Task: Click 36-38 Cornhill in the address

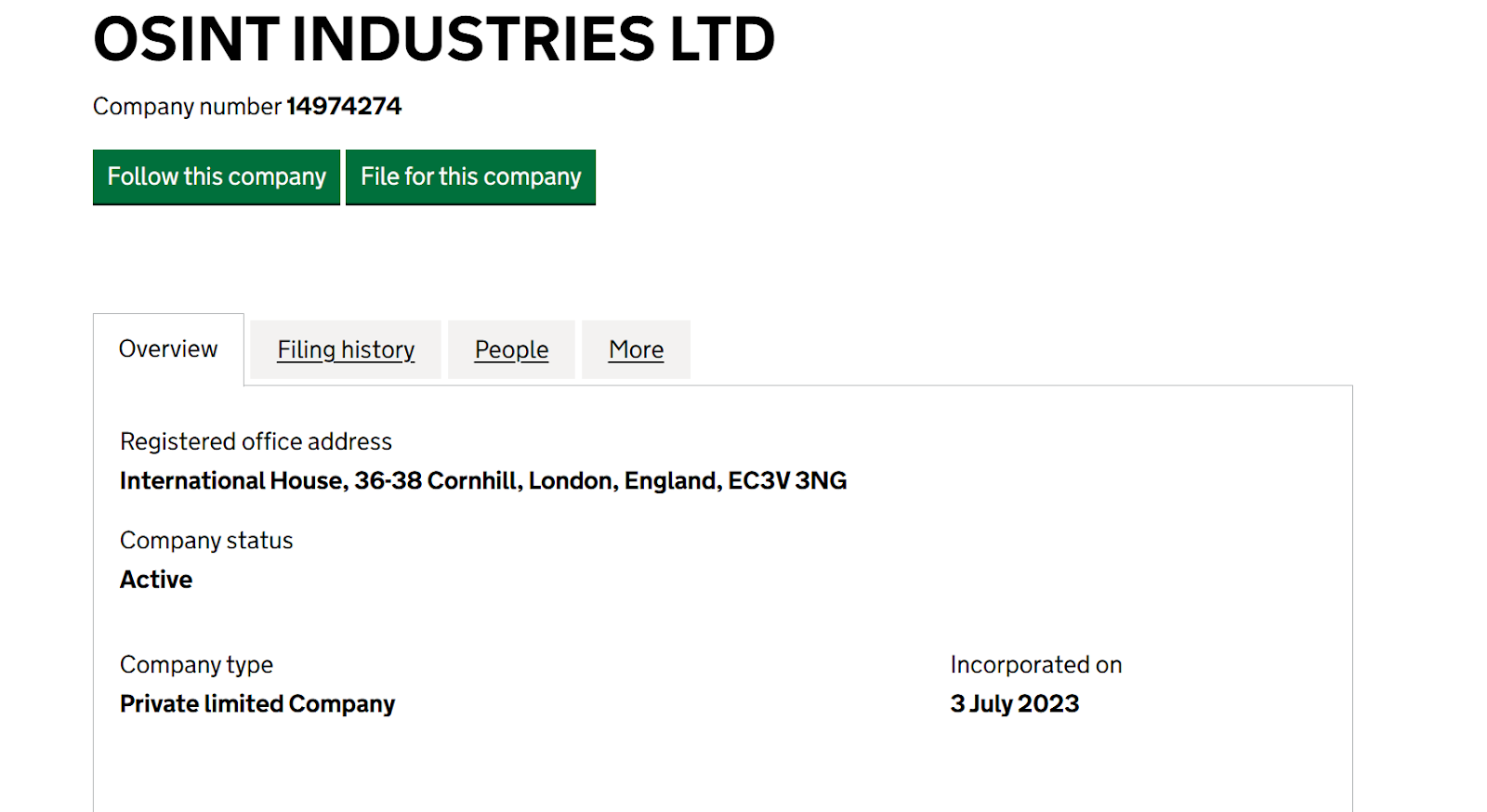Action: click(x=437, y=481)
